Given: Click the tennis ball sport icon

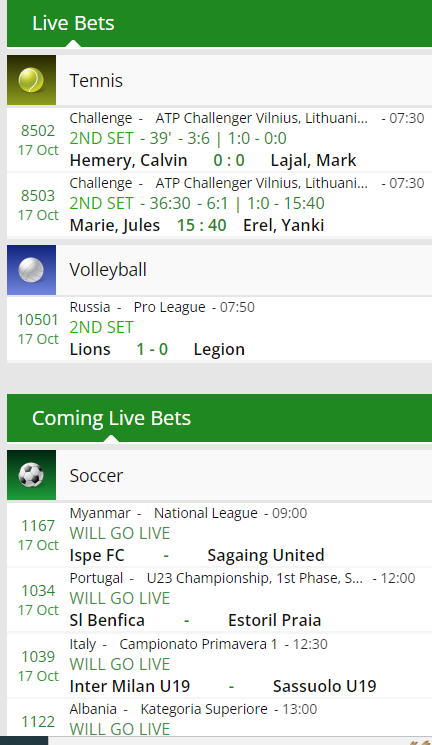Looking at the screenshot, I should (x=31, y=80).
